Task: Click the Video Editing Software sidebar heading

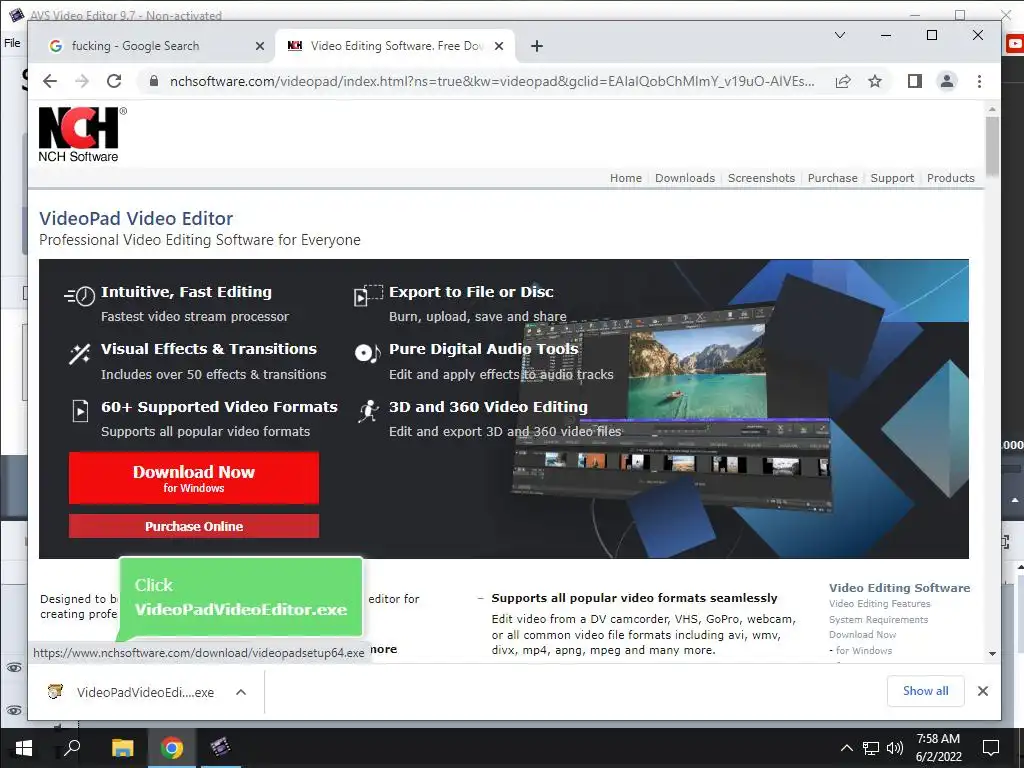Action: [x=899, y=588]
